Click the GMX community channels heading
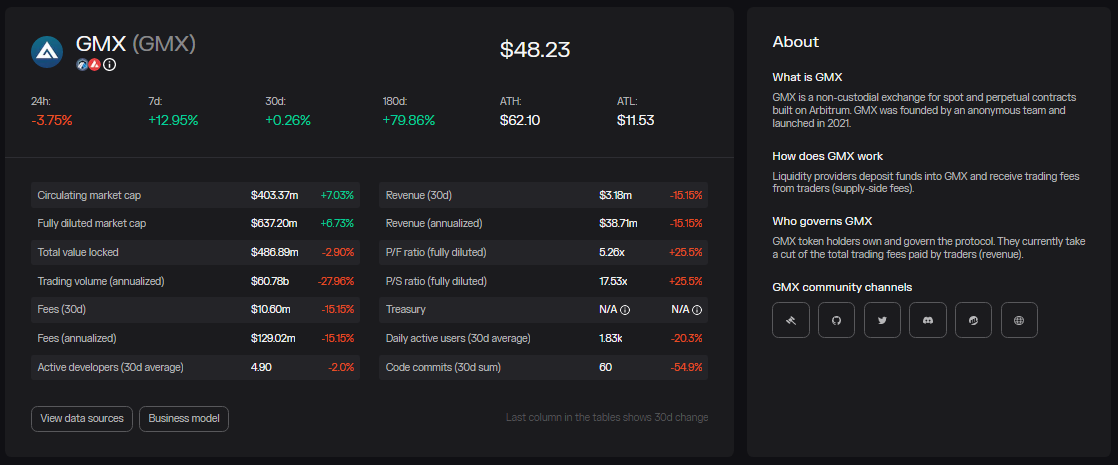 [842, 287]
